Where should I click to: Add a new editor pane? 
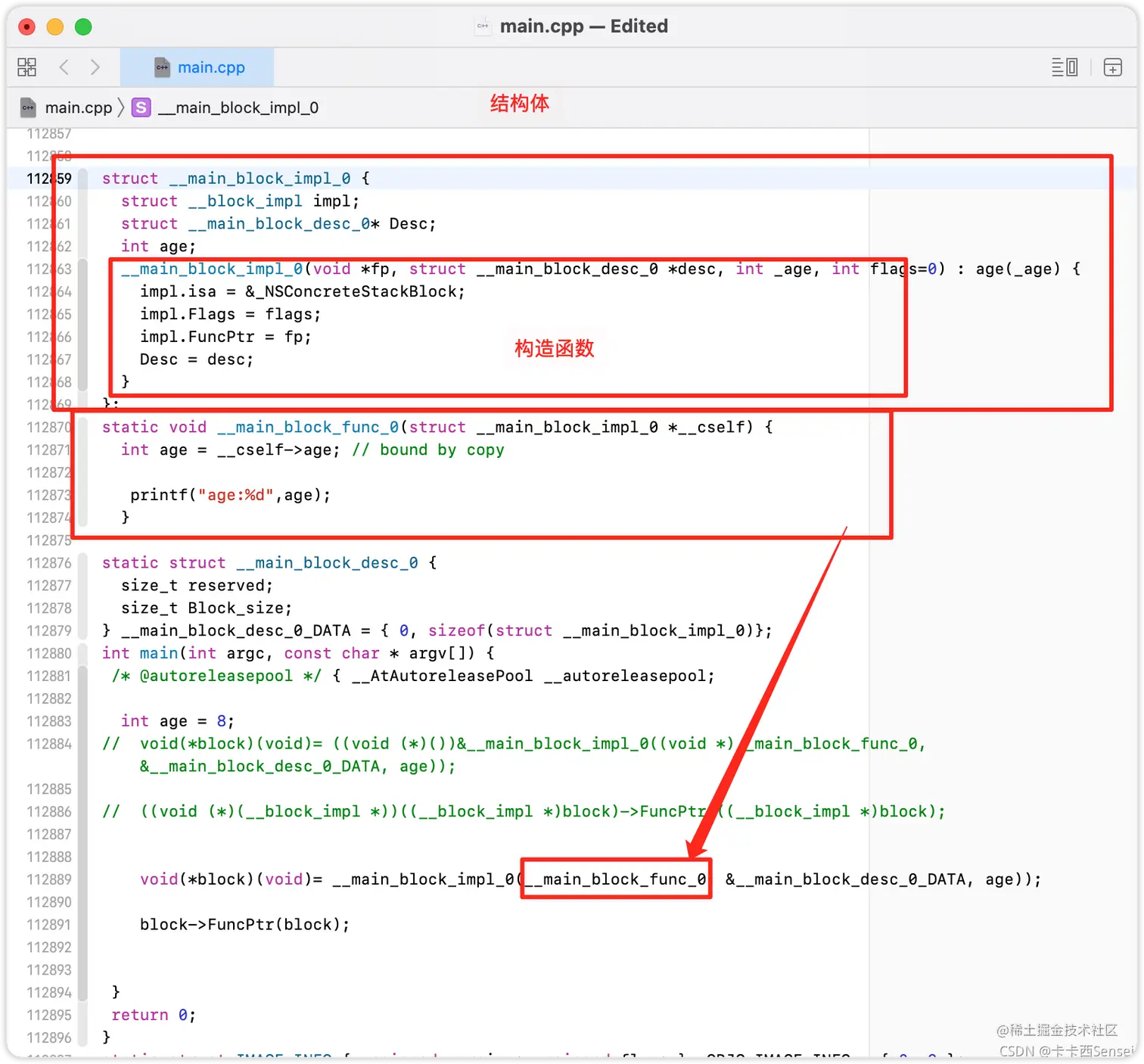1113,67
